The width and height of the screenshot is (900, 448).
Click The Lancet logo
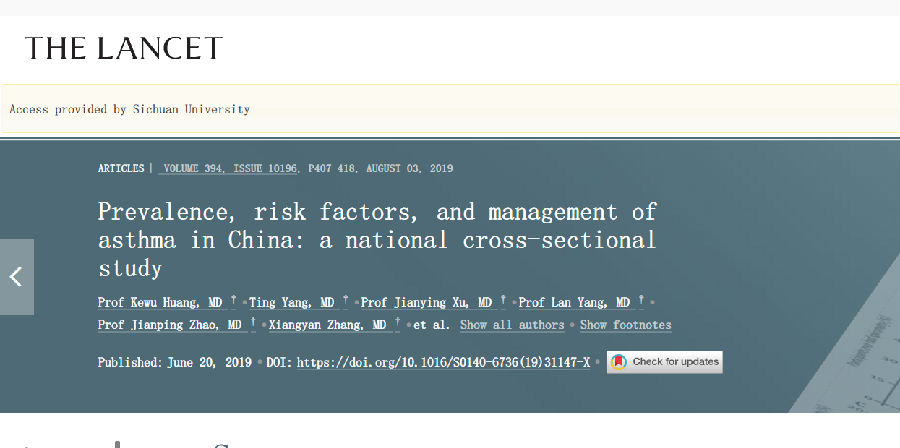click(123, 48)
